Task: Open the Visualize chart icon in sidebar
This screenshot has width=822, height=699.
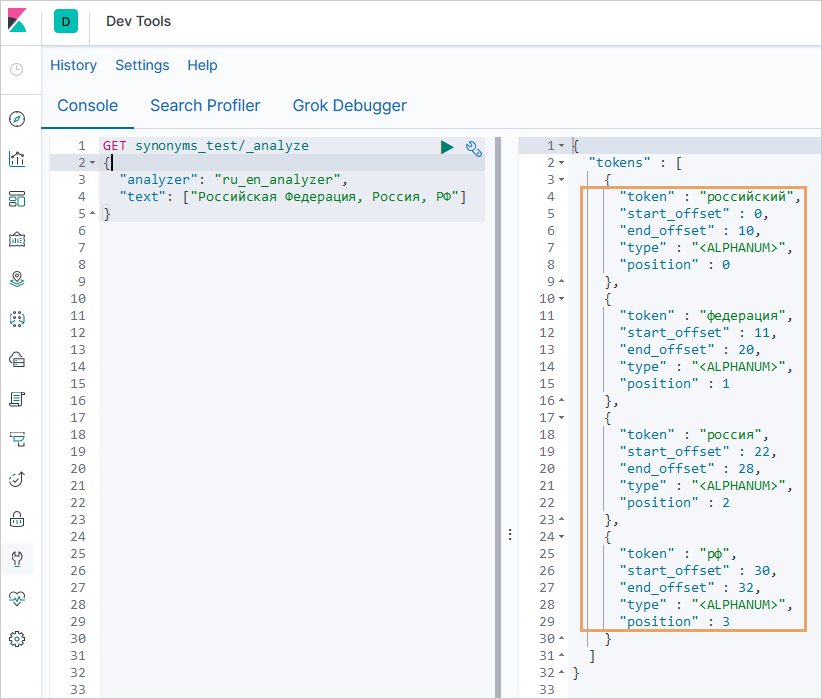Action: point(17,159)
